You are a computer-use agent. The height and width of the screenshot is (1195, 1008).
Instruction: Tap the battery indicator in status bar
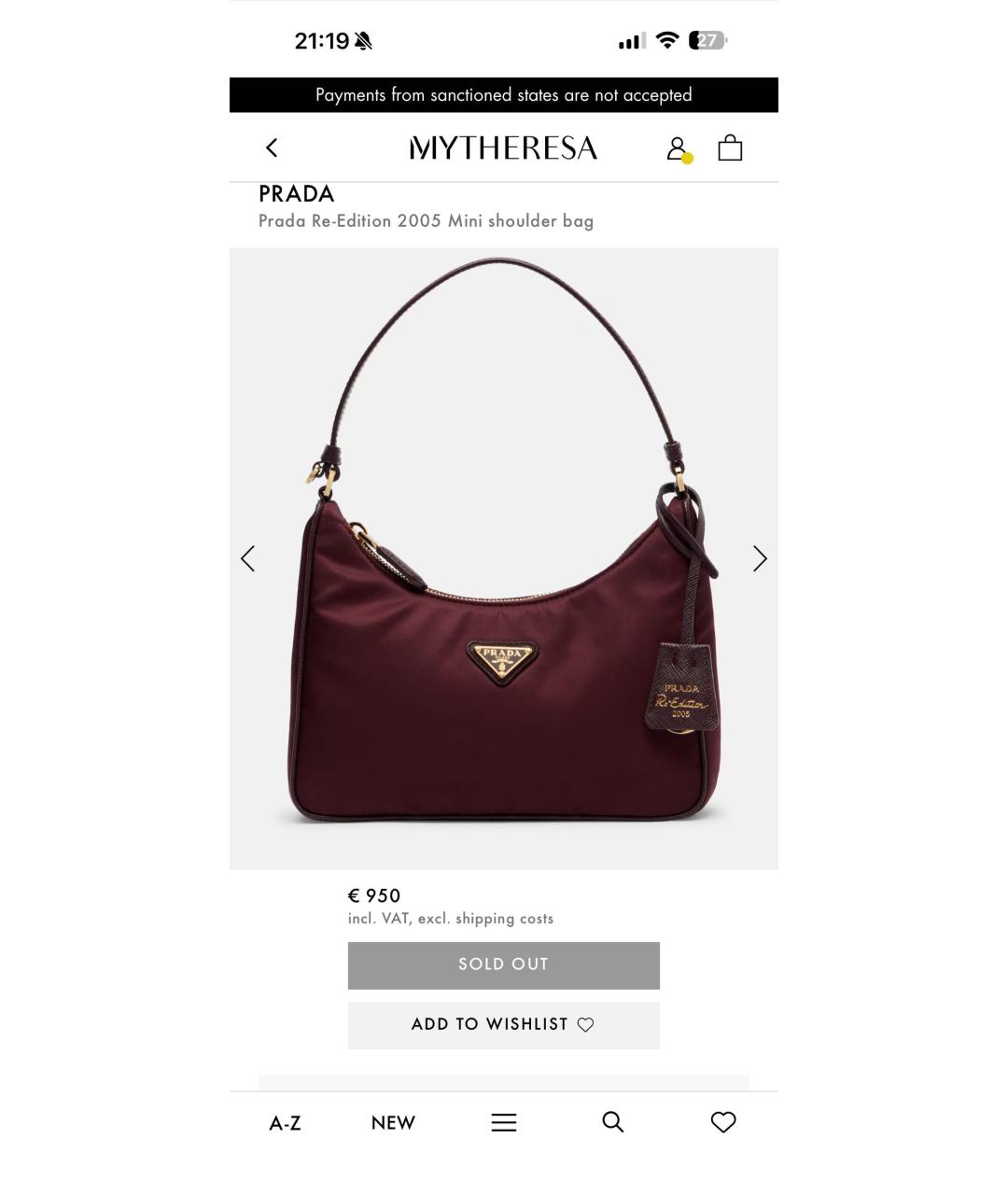coord(707,40)
